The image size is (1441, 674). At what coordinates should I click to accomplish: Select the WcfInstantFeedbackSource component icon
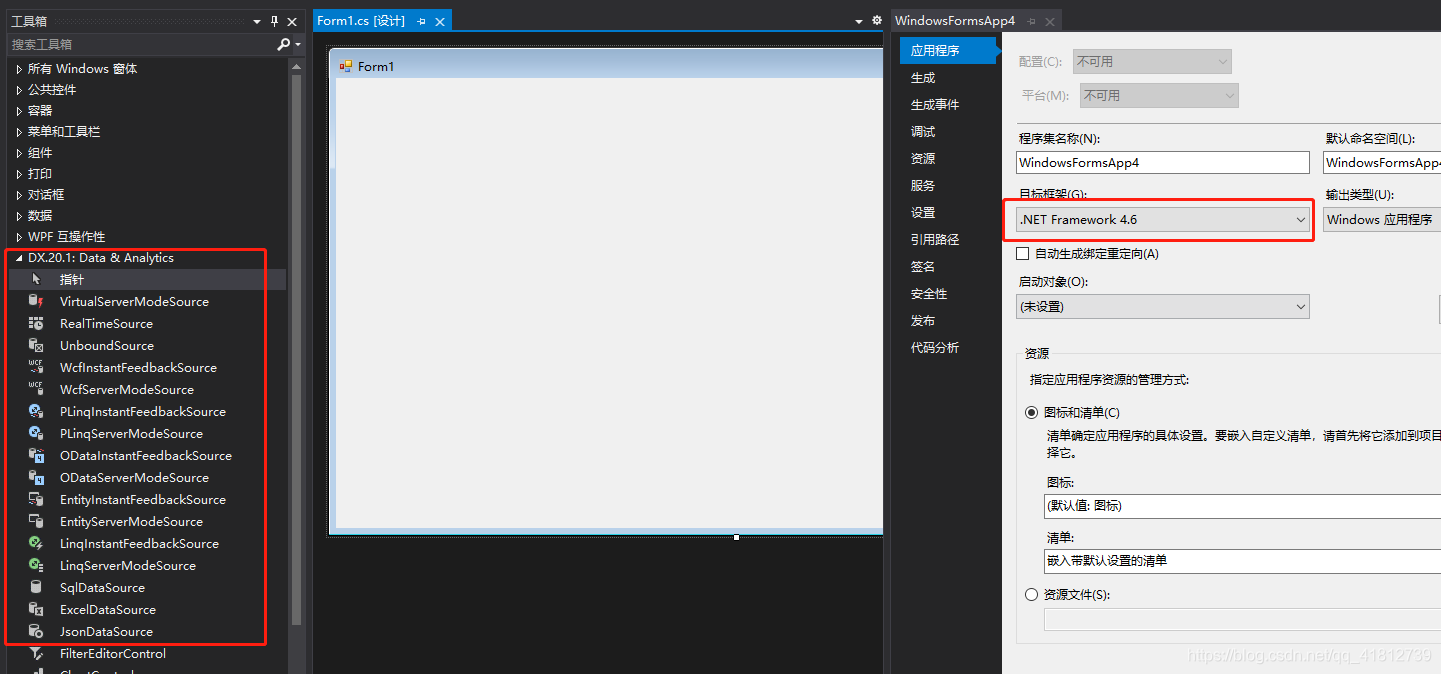36,367
